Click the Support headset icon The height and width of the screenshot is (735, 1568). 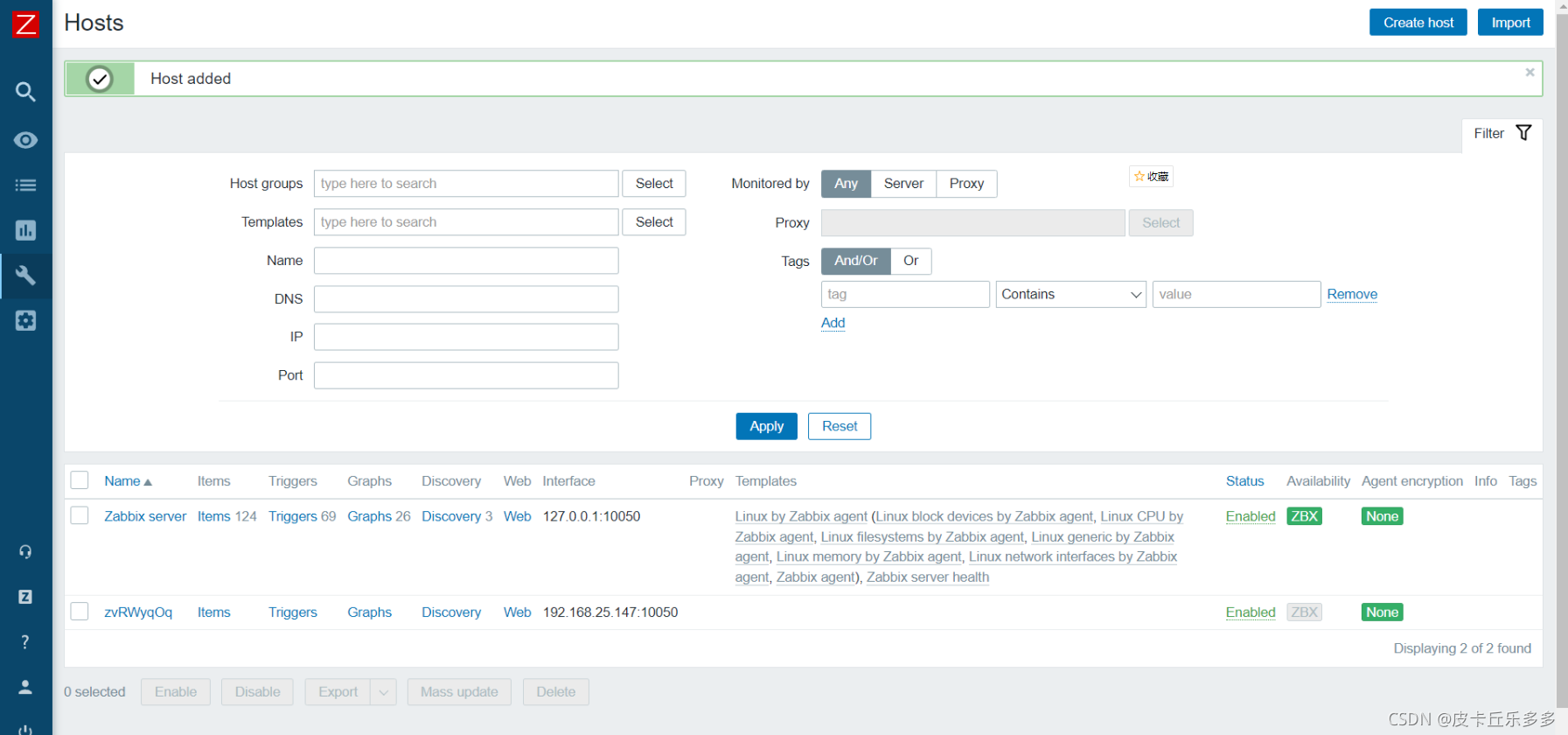pyautogui.click(x=25, y=551)
